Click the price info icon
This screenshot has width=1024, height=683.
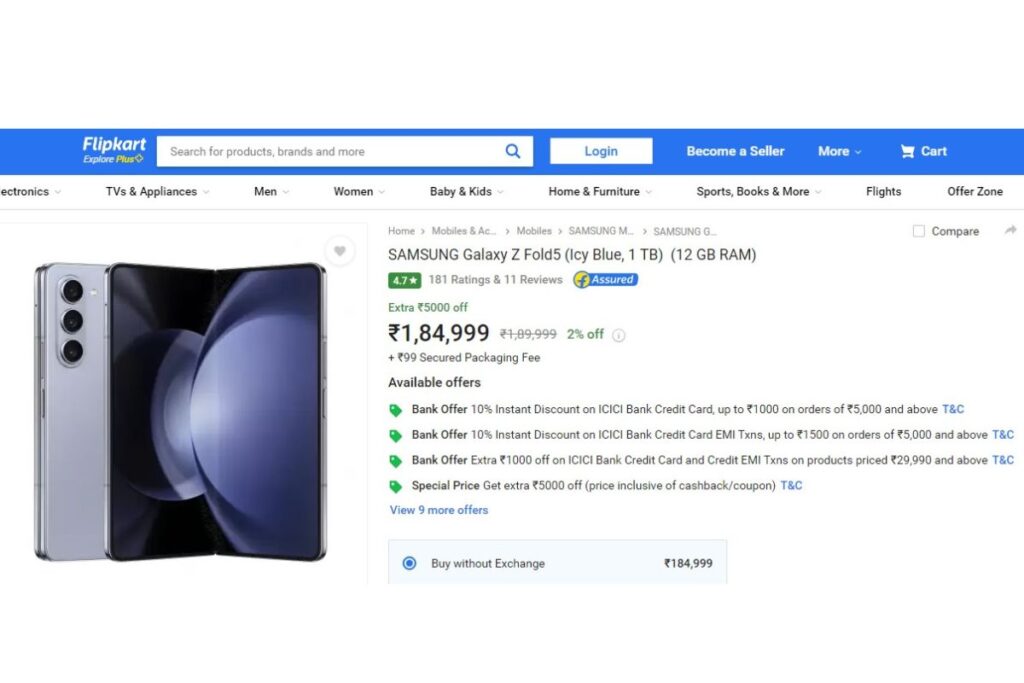point(618,335)
